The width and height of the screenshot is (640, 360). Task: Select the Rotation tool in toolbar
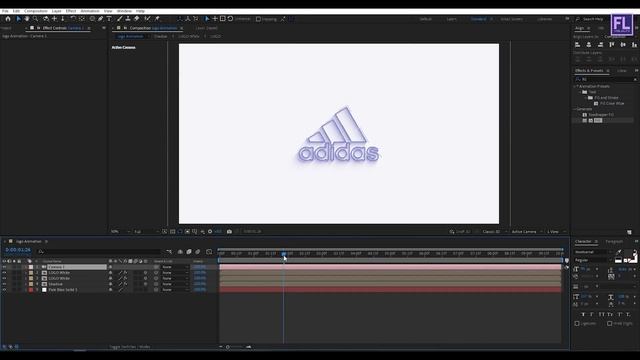(73, 19)
